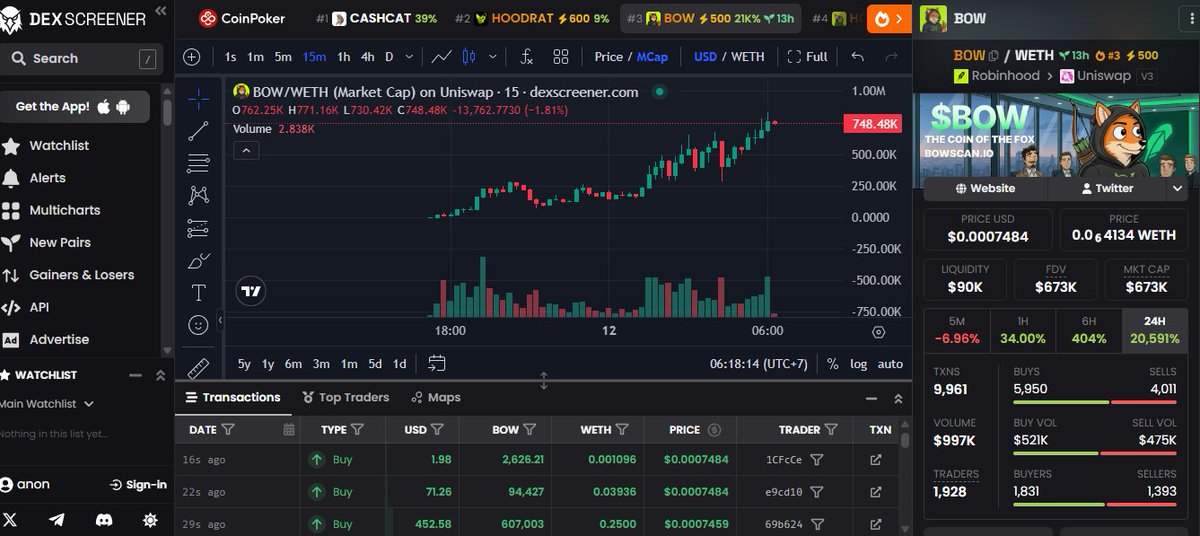The width and height of the screenshot is (1200, 536).
Task: Open the Telegram icon in sidebar footer
Action: point(57,520)
